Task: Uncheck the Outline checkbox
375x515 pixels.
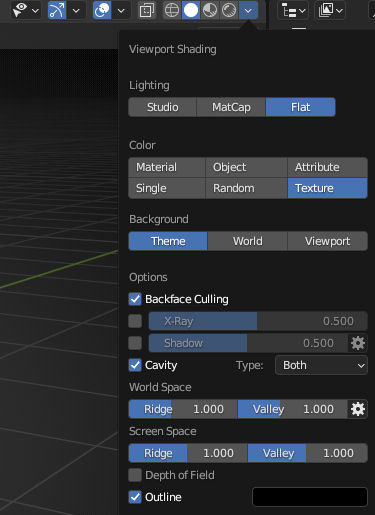Action: tap(135, 497)
